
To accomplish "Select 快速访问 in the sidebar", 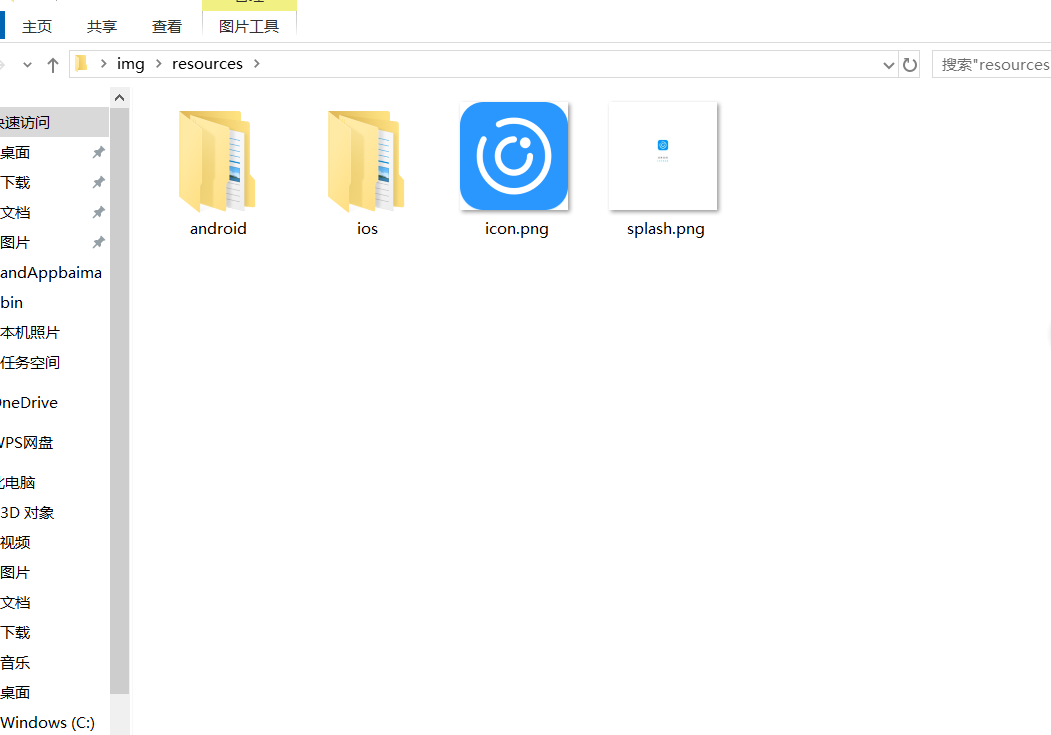I will pos(54,123).
